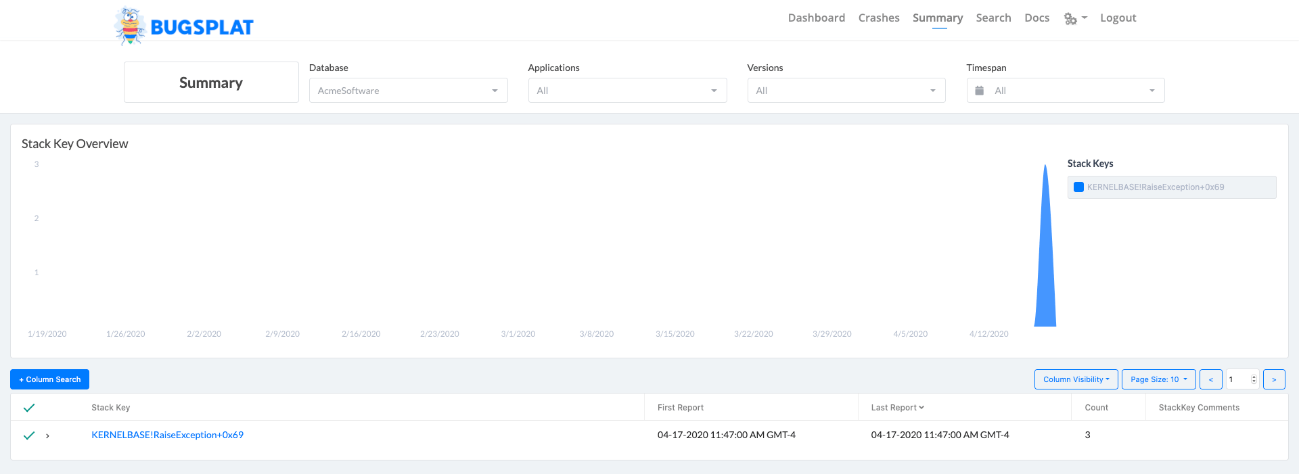This screenshot has height=474, width=1299.
Task: Open the Applications dropdown
Action: click(627, 91)
